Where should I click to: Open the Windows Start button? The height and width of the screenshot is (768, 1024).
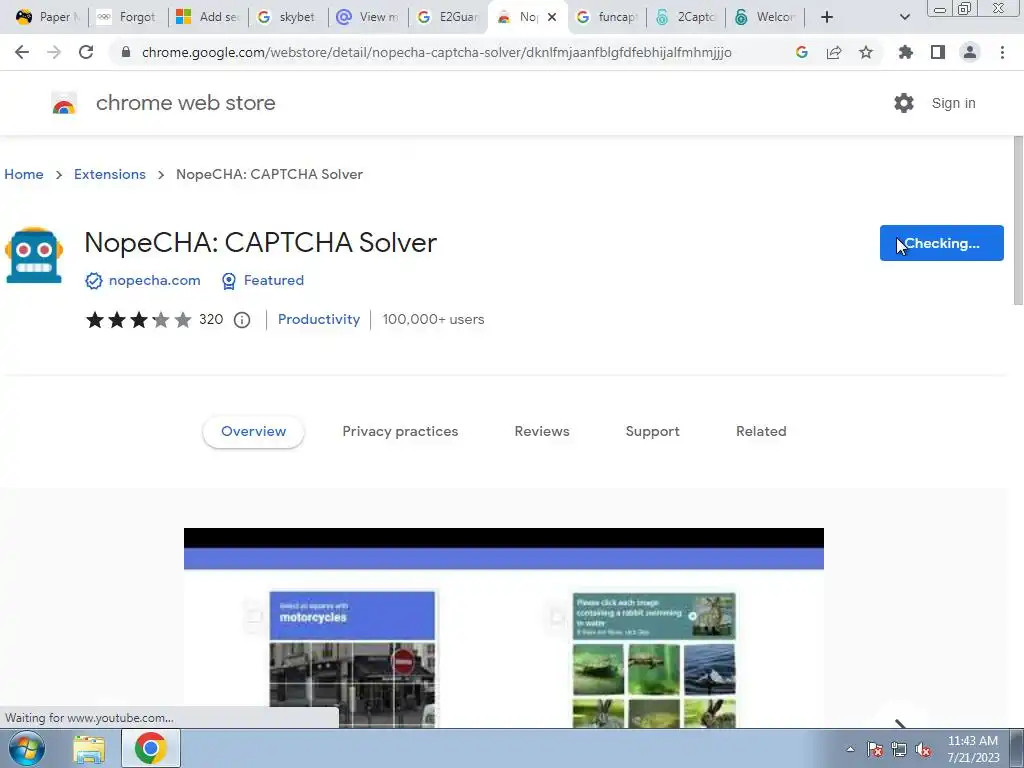click(27, 748)
